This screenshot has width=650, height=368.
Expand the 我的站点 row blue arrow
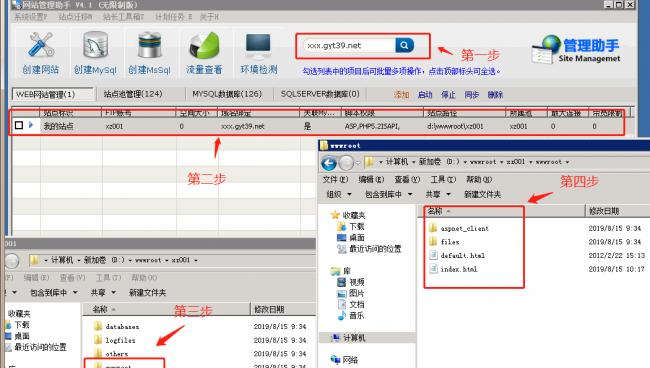point(31,125)
